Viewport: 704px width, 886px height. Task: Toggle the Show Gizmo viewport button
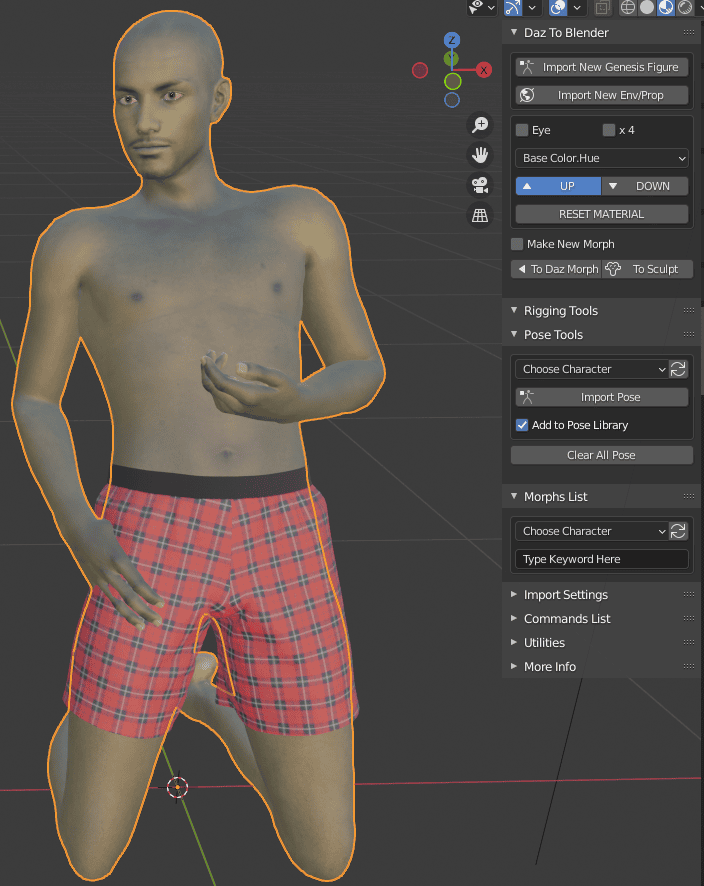tap(512, 7)
